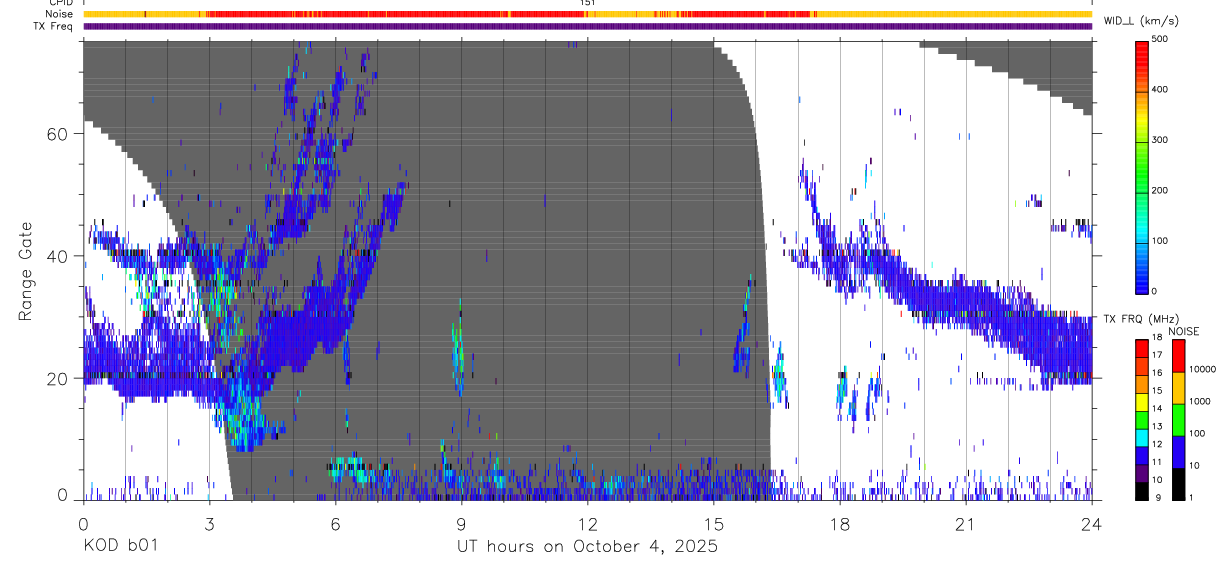Screen dimensions: 1228x567
Task: Click x-axis tick label '3'
Action: pyautogui.click(x=209, y=523)
